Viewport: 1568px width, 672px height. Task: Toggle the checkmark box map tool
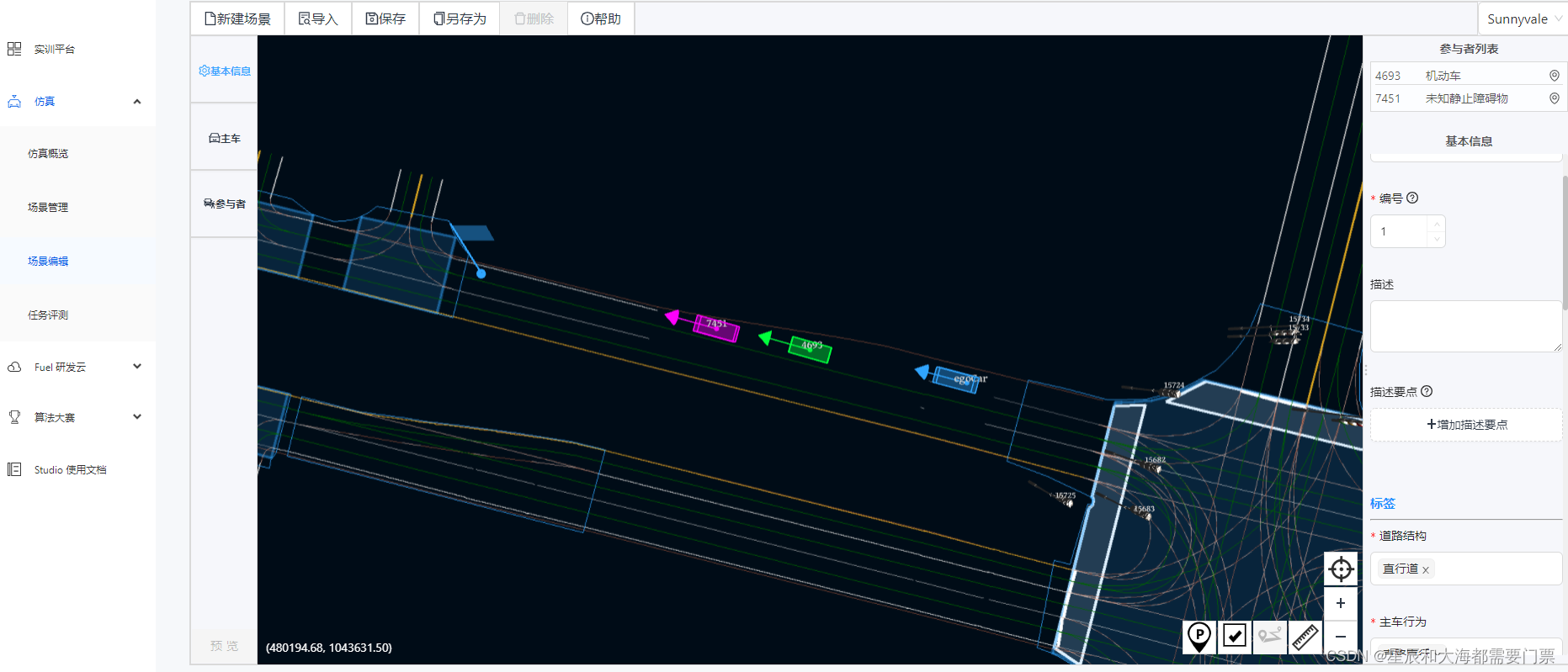pyautogui.click(x=1235, y=637)
